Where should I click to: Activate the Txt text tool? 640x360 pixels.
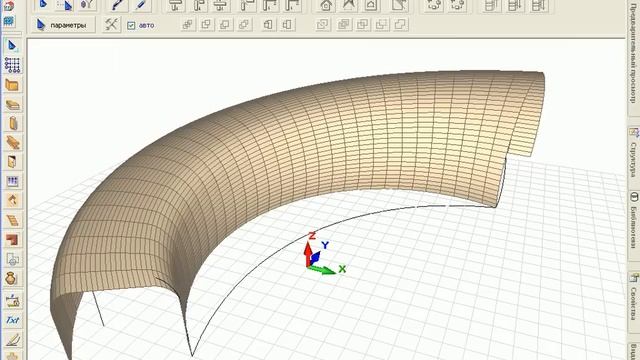12,320
